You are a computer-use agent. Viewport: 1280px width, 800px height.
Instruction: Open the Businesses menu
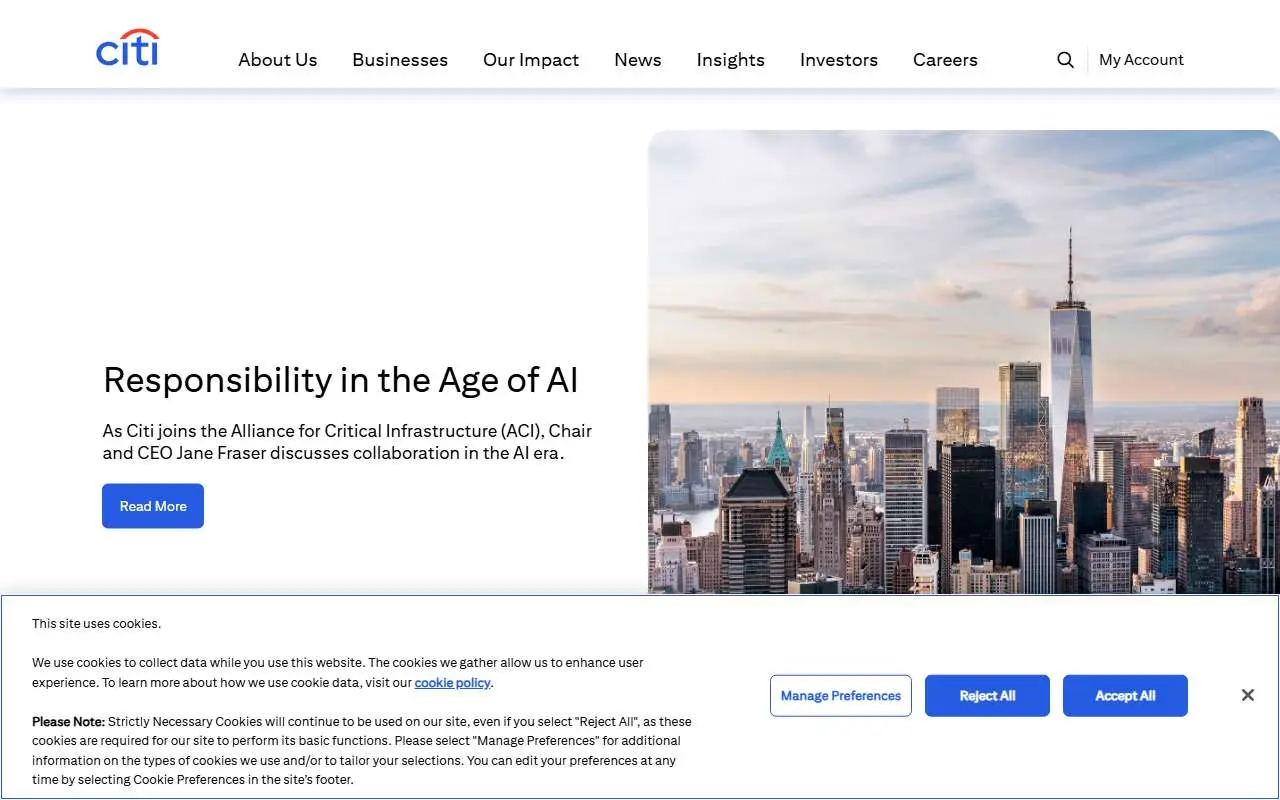point(400,60)
